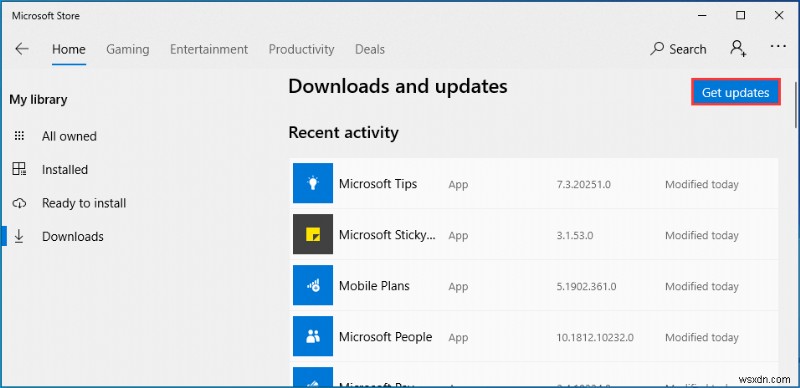Open the Mobile Plans entry name
This screenshot has width=800, height=388.
(x=374, y=285)
